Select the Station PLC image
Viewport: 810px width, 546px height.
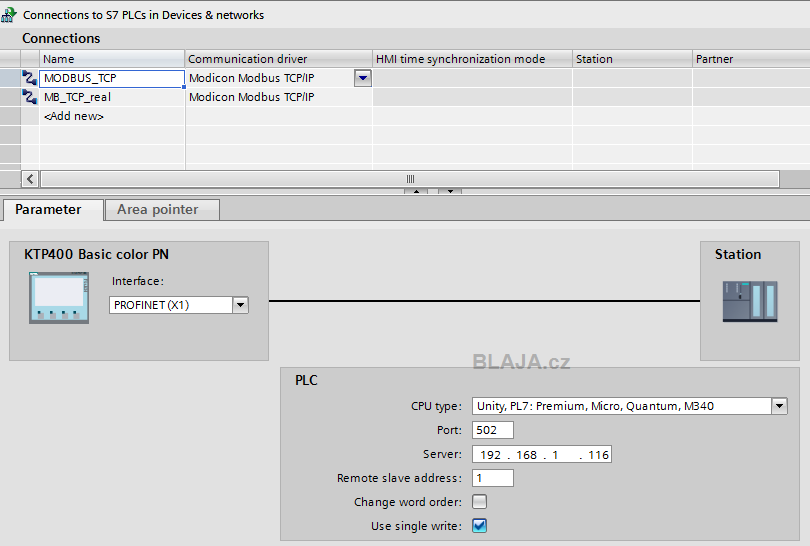750,301
